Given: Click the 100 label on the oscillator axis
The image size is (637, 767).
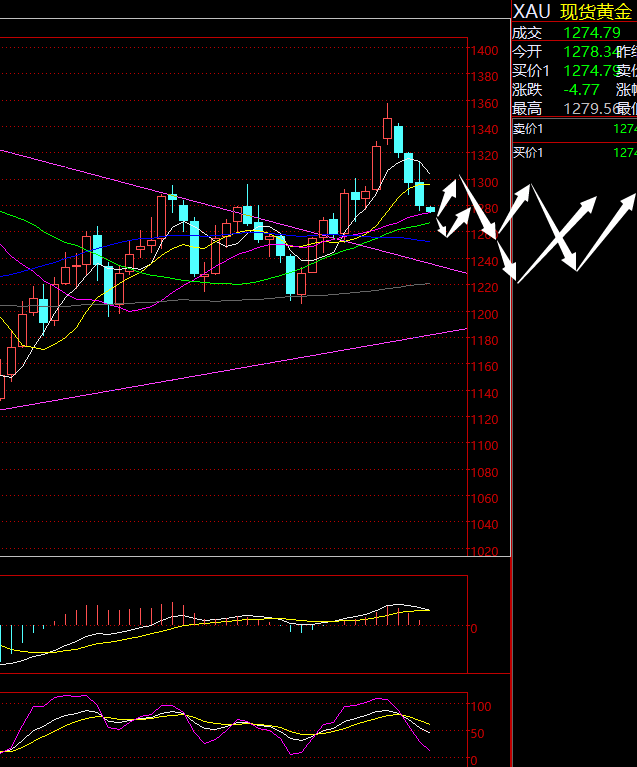Looking at the screenshot, I should (481, 706).
